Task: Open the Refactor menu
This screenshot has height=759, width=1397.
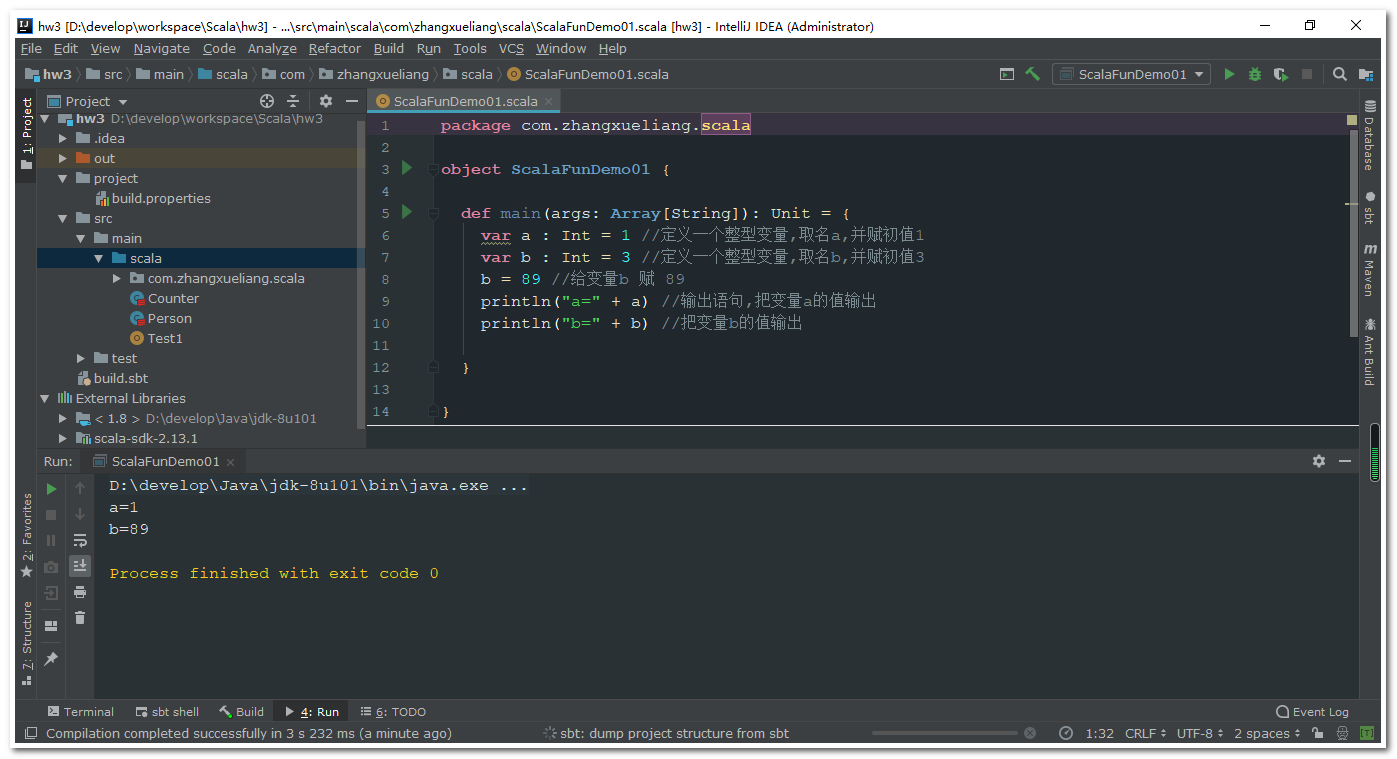Action: [x=334, y=48]
